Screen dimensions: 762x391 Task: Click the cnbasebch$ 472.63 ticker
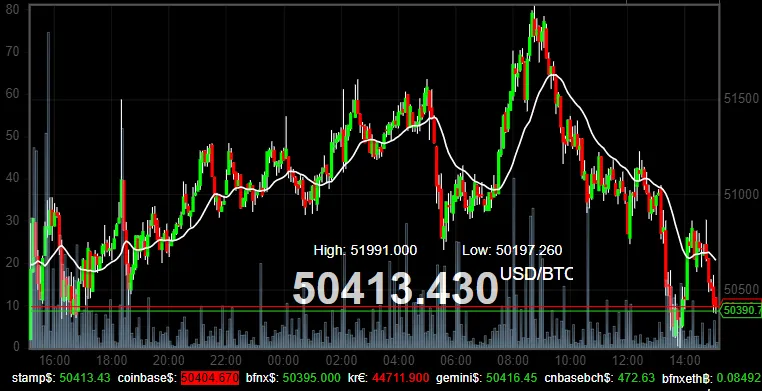(x=600, y=378)
